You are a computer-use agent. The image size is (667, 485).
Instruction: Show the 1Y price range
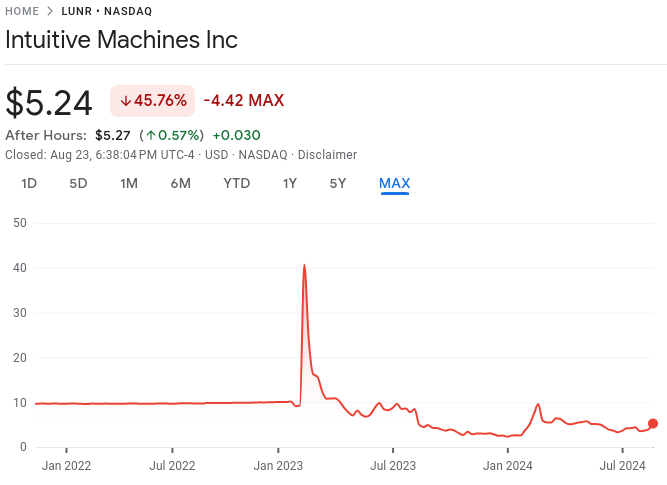point(290,183)
